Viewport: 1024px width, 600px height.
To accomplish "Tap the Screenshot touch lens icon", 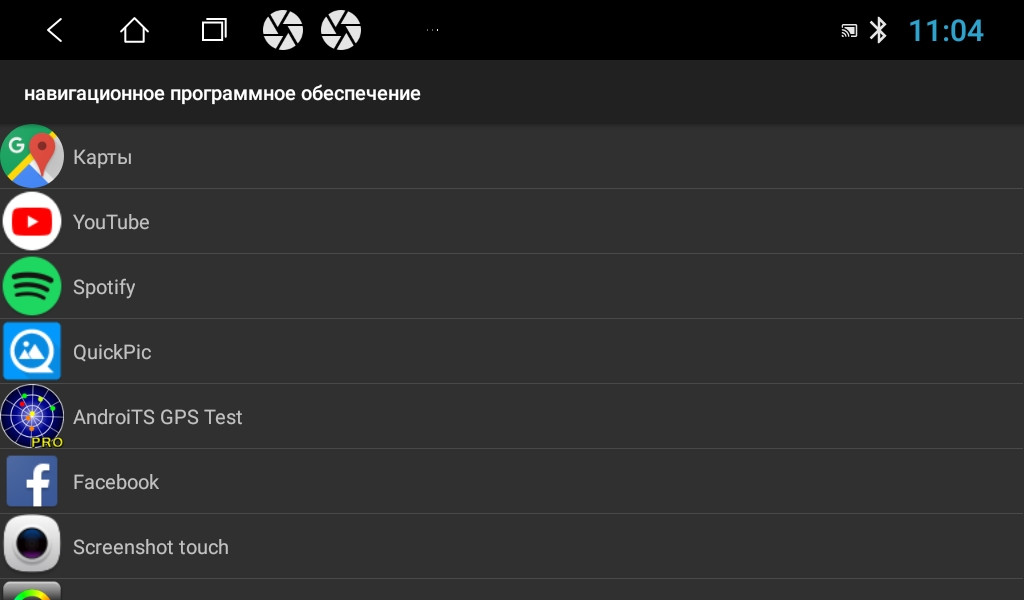I will click(x=32, y=545).
